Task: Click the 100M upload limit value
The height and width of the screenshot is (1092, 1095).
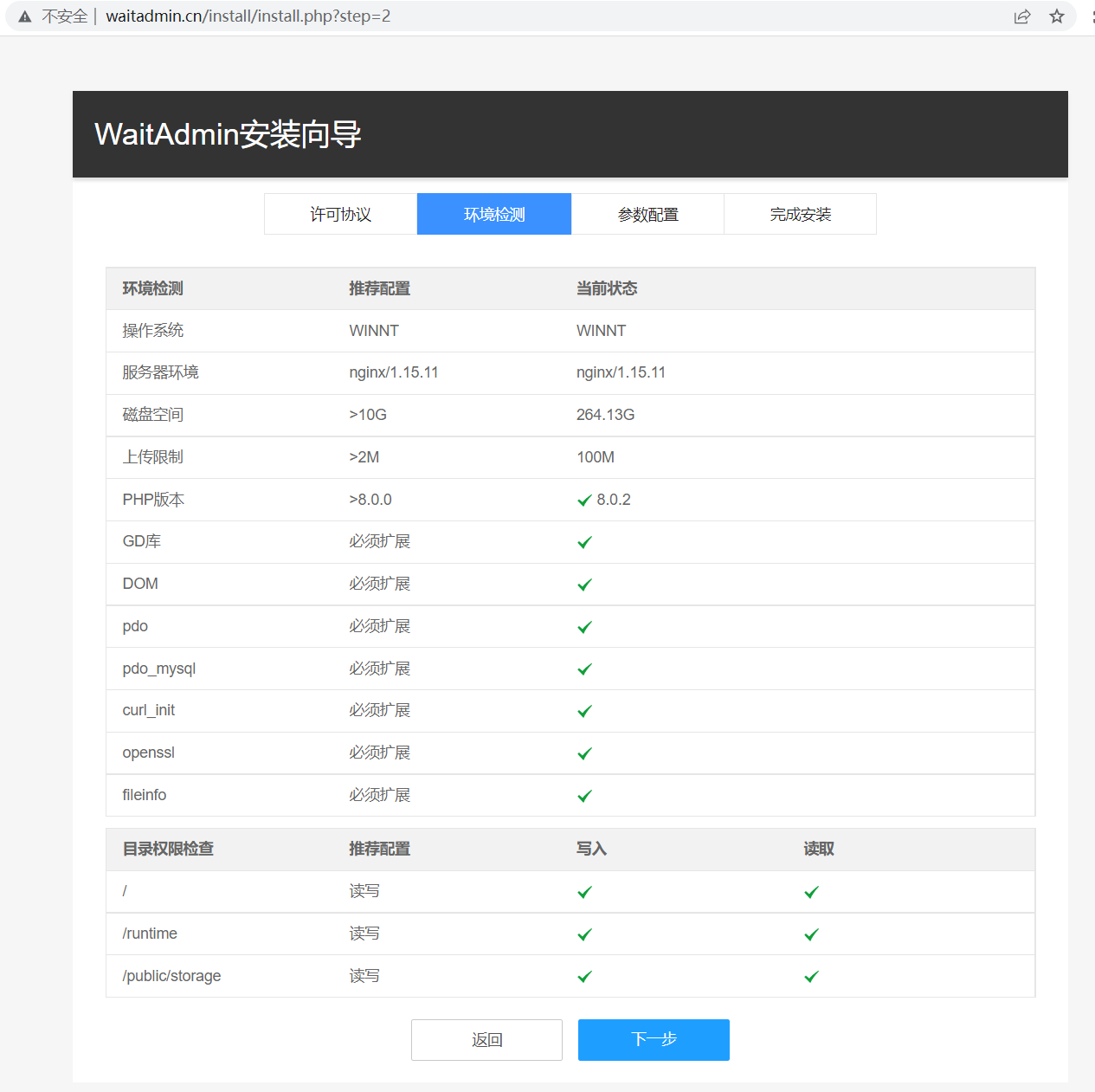Action: (x=596, y=457)
